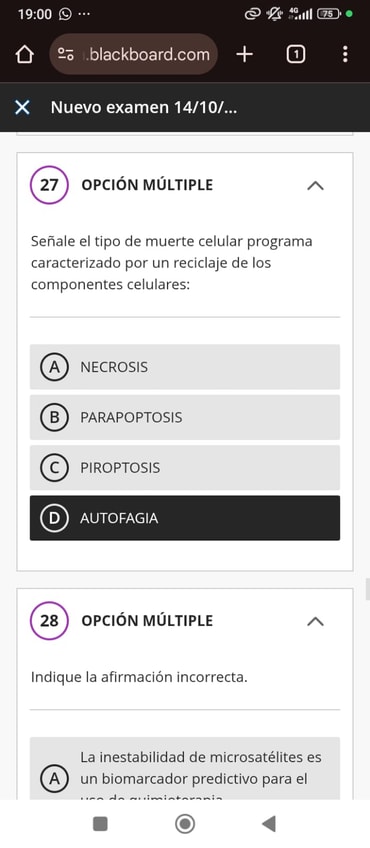The image size is (370, 848).
Task: Tap the question 27 number badge
Action: [x=49, y=185]
